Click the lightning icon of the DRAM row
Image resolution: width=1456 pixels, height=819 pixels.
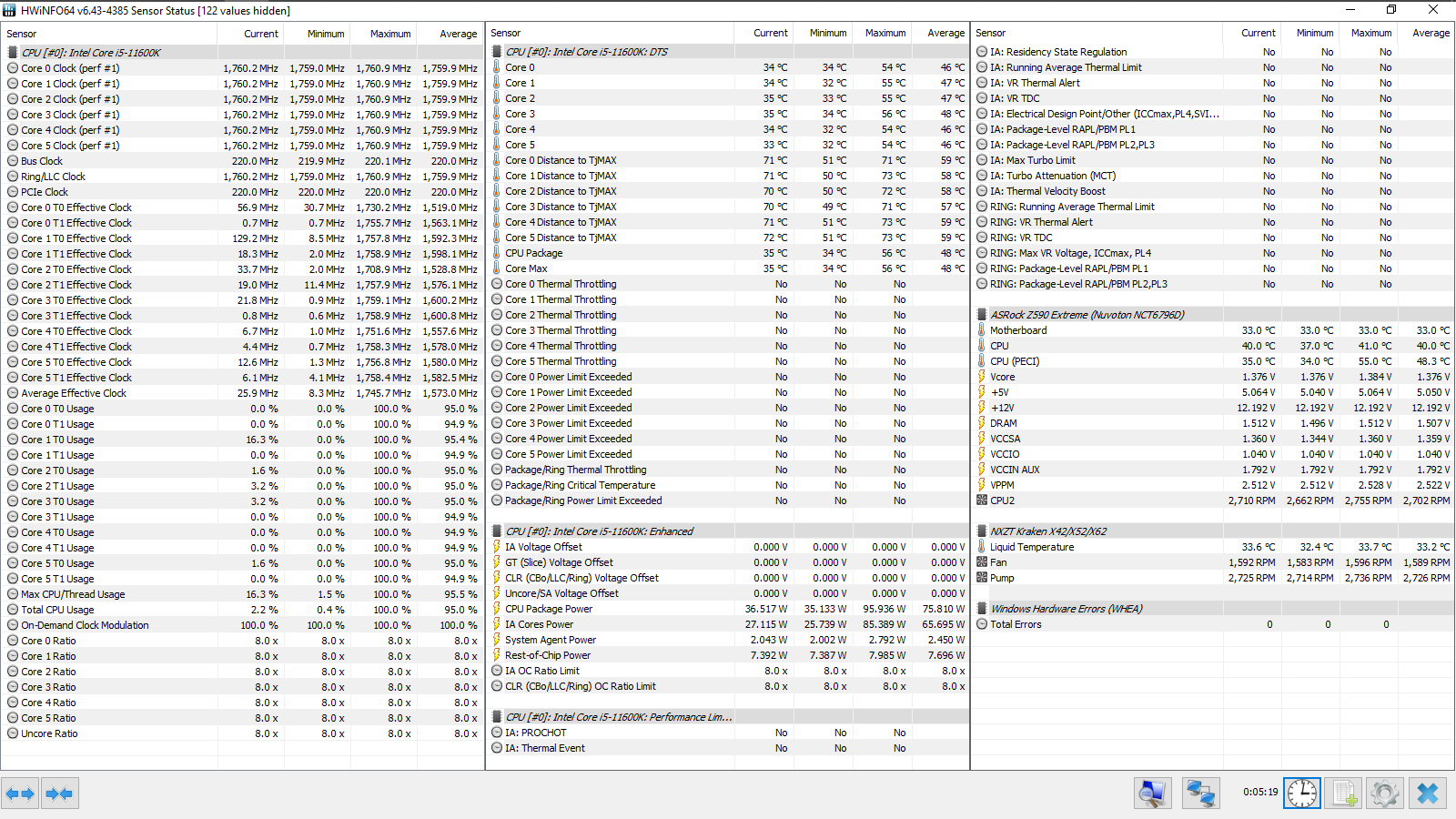tap(982, 423)
